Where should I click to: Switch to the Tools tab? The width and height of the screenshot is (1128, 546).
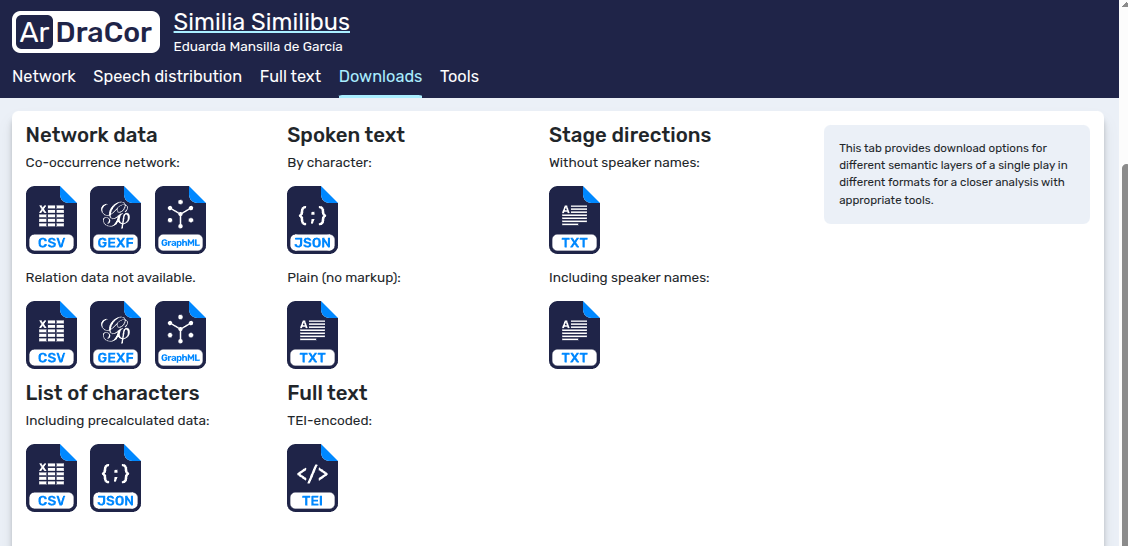point(460,76)
